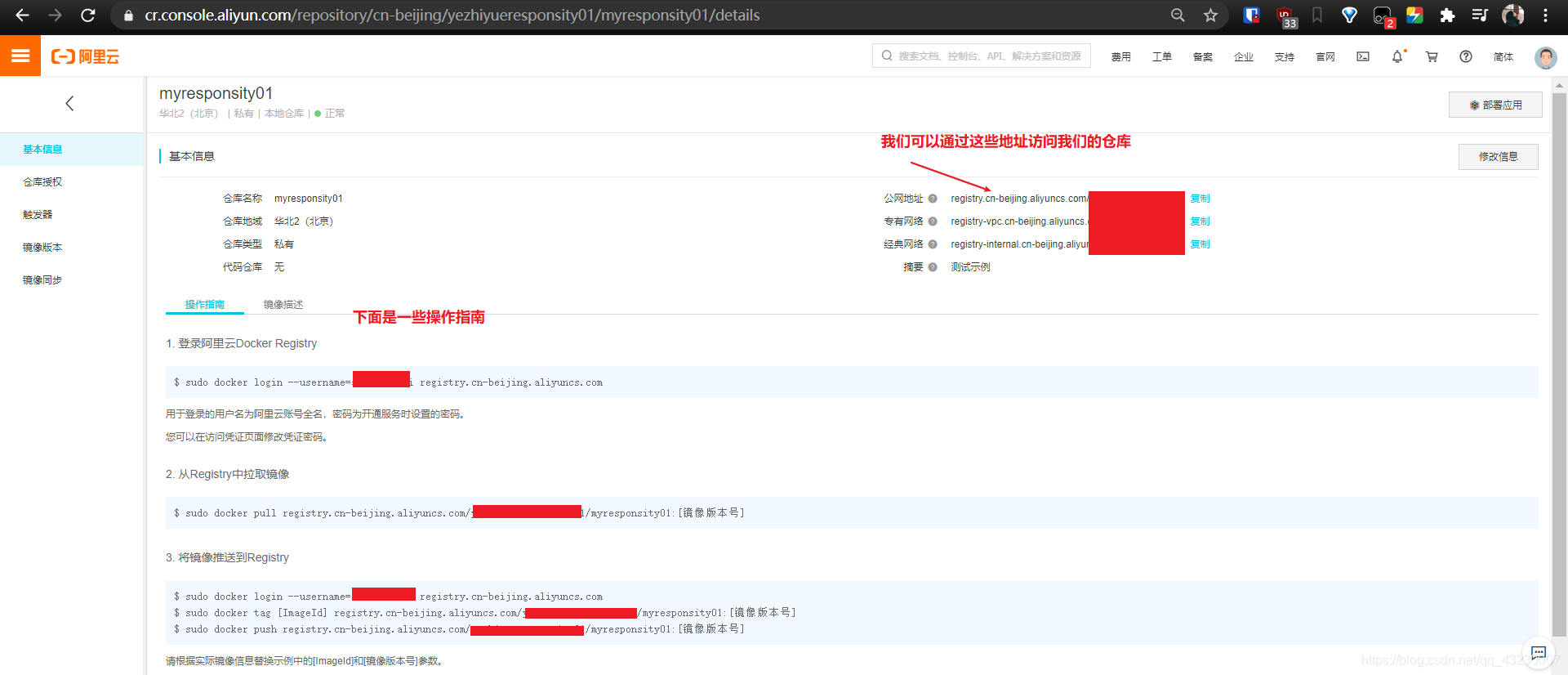
Task: Open 工单 in the top navigation
Action: pyautogui.click(x=1162, y=57)
